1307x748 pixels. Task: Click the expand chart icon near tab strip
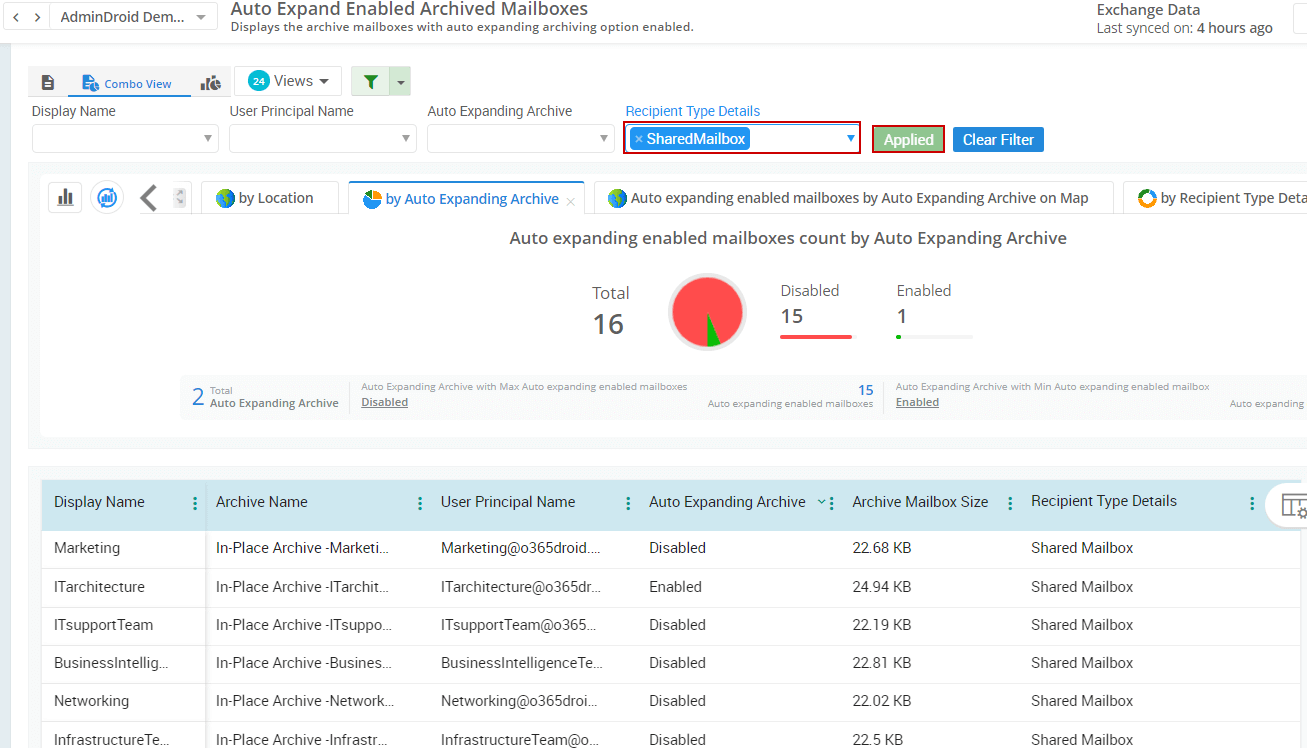point(179,197)
